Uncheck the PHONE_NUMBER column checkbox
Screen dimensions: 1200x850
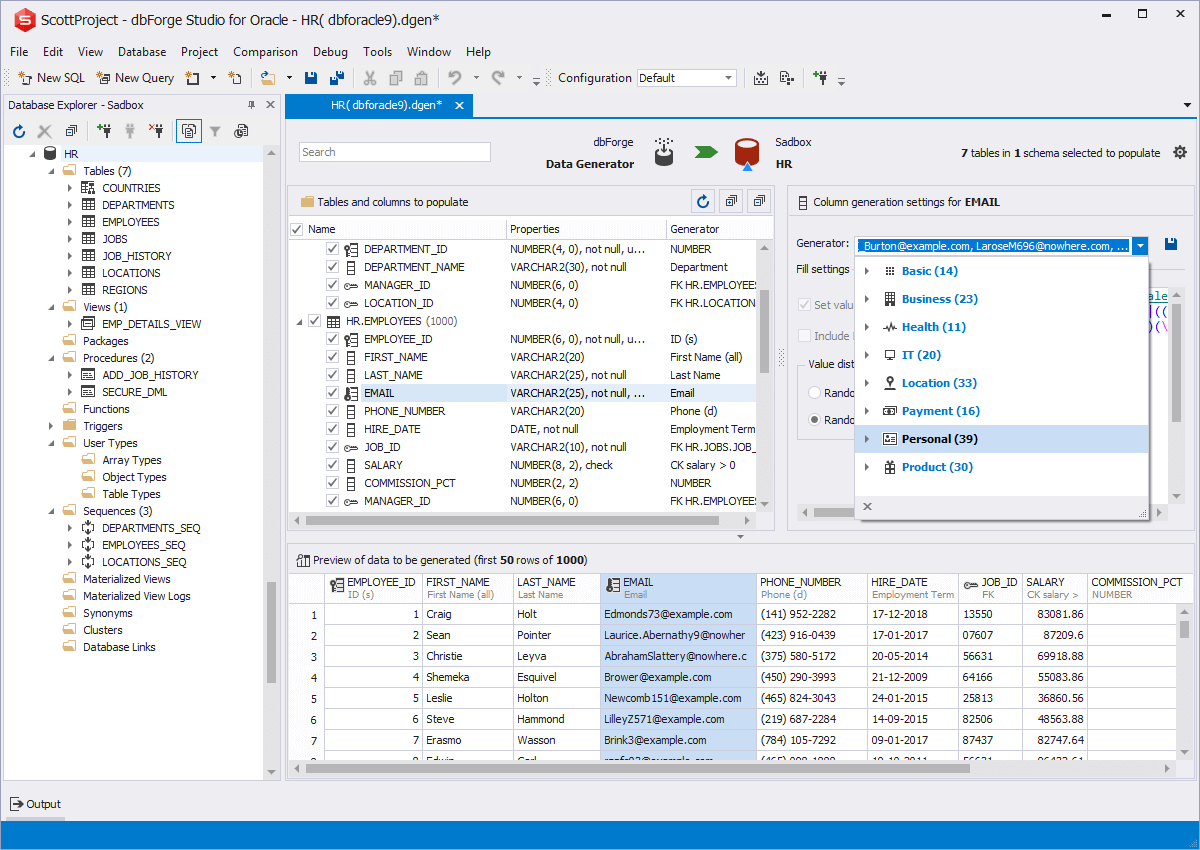click(x=332, y=411)
